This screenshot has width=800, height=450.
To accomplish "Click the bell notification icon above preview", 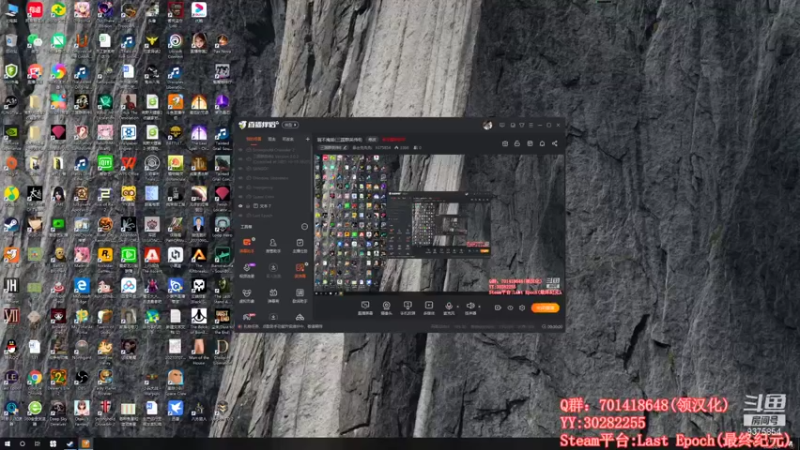I will pyautogui.click(x=542, y=143).
